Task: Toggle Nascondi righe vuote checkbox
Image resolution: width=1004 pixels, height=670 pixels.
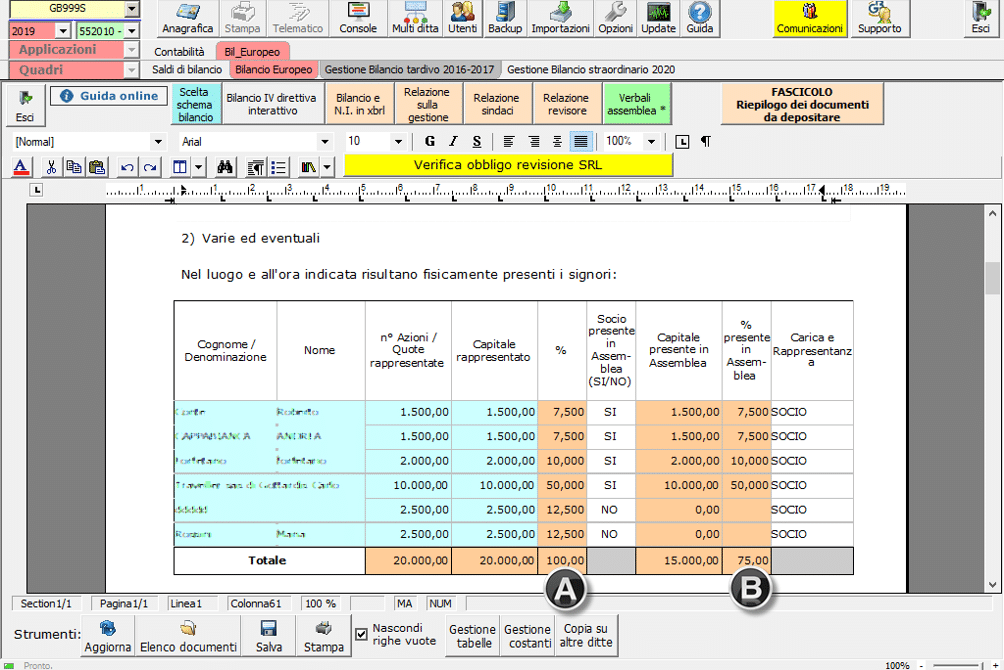Action: click(362, 634)
